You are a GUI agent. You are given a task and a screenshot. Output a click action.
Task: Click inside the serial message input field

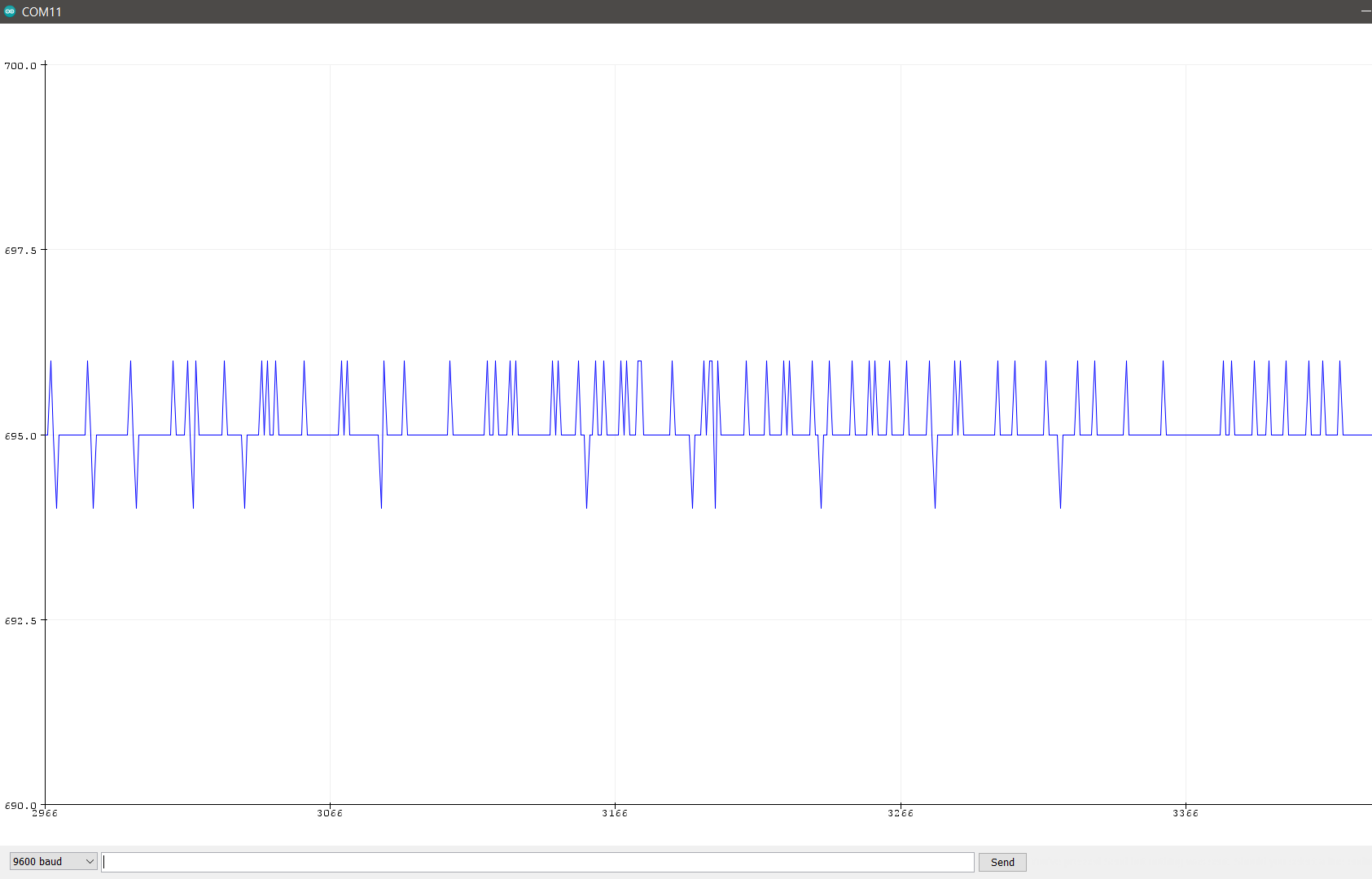[x=537, y=861]
